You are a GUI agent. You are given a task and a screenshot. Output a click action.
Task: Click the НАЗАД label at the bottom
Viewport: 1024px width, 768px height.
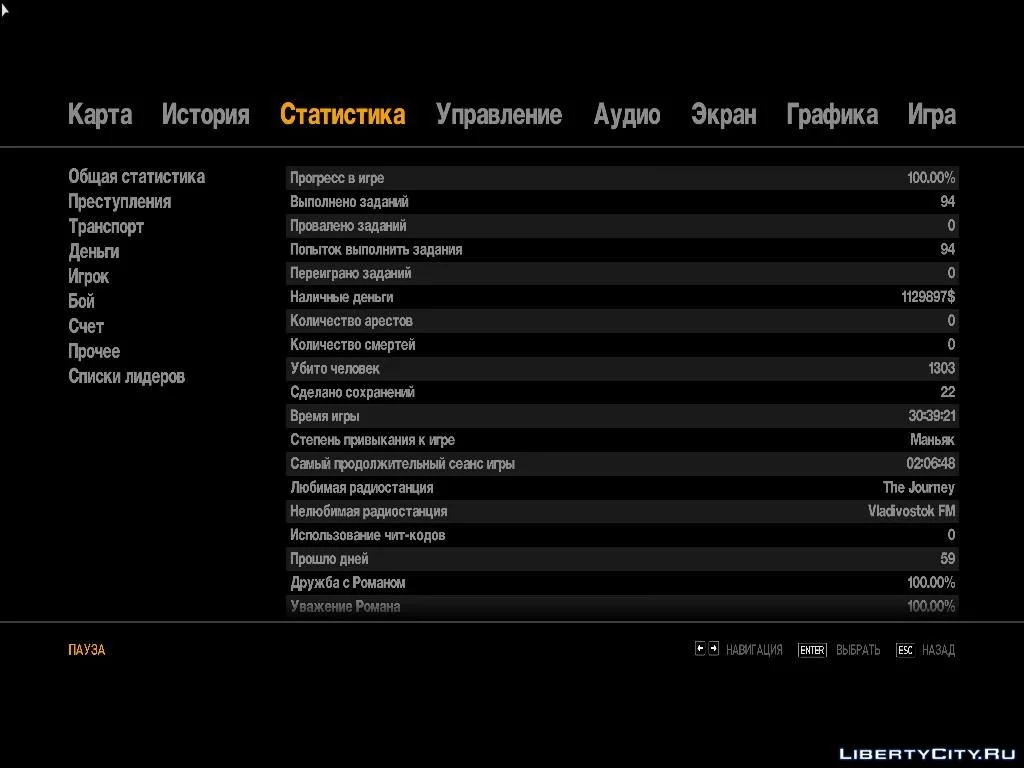[938, 650]
